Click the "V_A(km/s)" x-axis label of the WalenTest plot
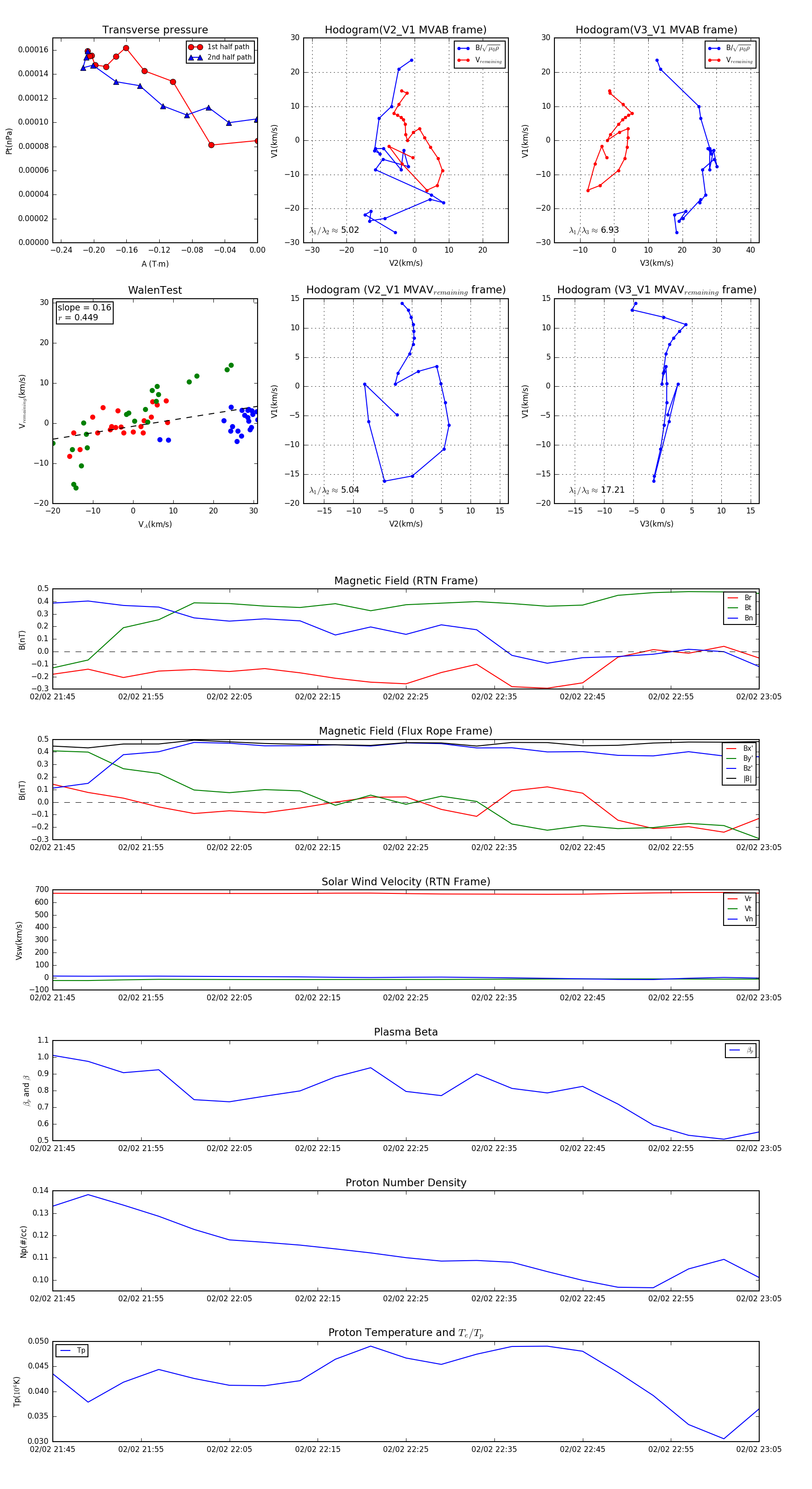 155,525
